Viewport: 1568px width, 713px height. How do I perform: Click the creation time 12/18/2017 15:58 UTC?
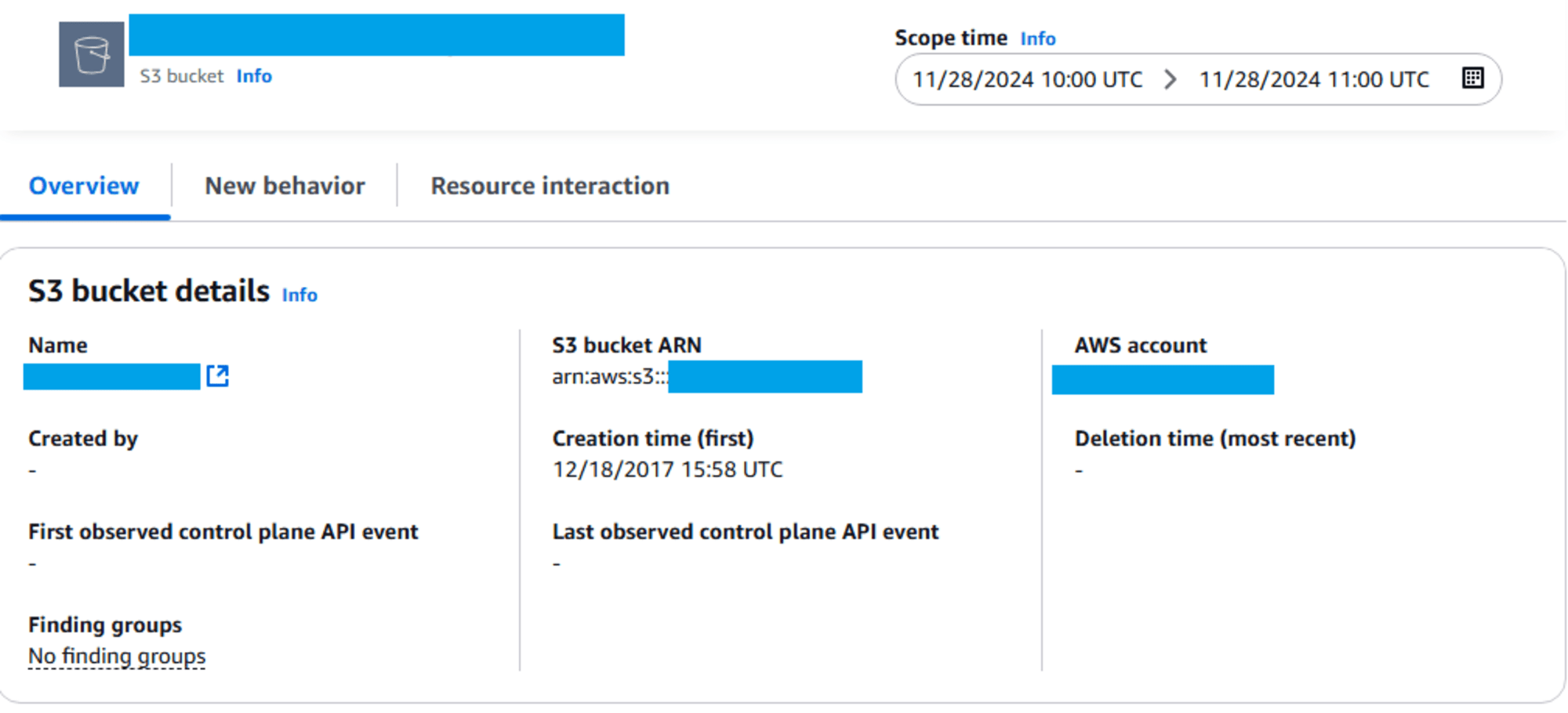pos(667,469)
